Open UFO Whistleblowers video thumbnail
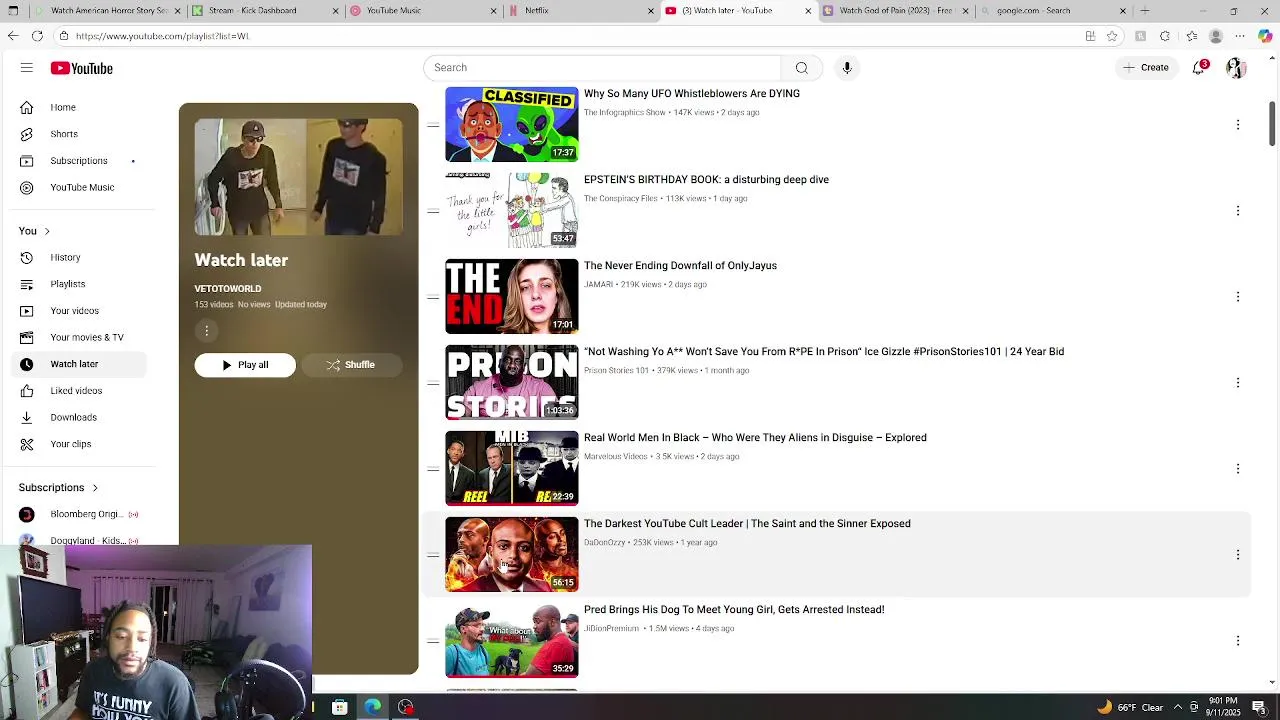1280x720 pixels. tap(512, 125)
